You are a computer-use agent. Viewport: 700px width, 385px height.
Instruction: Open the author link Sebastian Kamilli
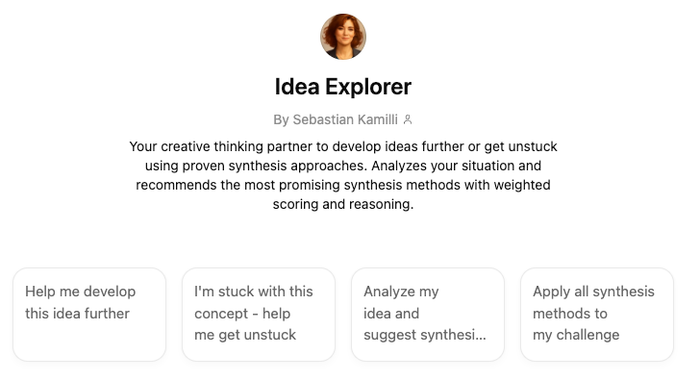click(345, 120)
